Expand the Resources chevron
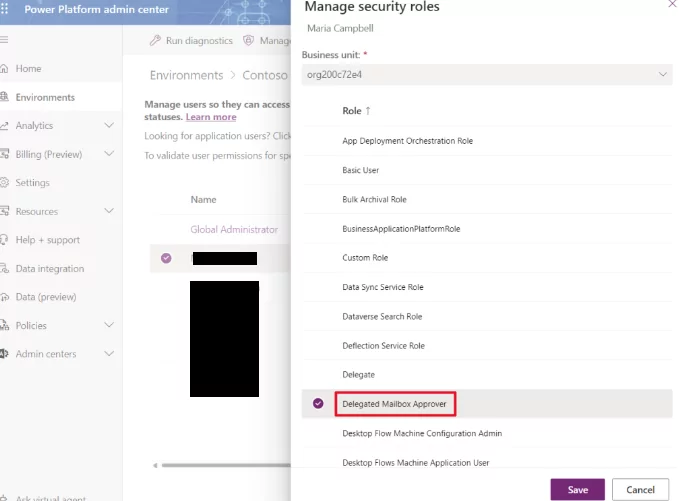 pyautogui.click(x=109, y=211)
